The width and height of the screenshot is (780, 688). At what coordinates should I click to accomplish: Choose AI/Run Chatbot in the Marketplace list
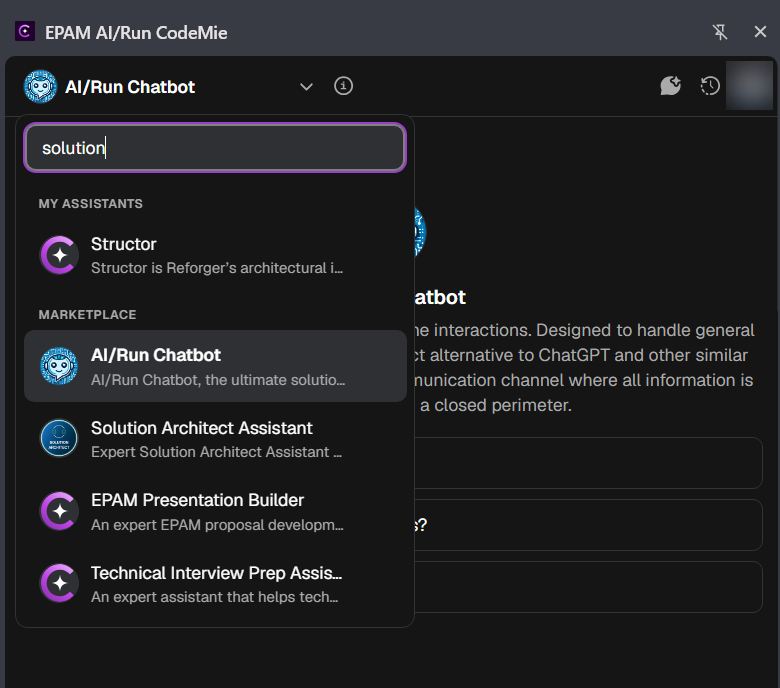tap(215, 366)
